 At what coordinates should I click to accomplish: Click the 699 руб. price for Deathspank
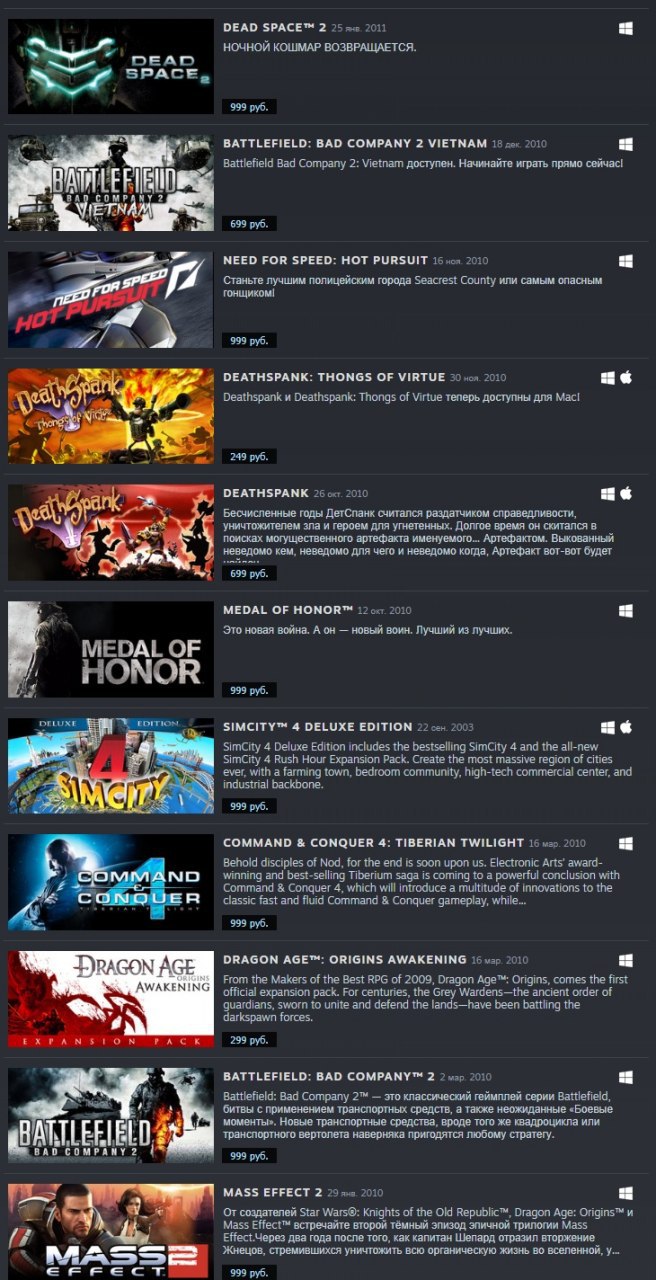tap(249, 574)
